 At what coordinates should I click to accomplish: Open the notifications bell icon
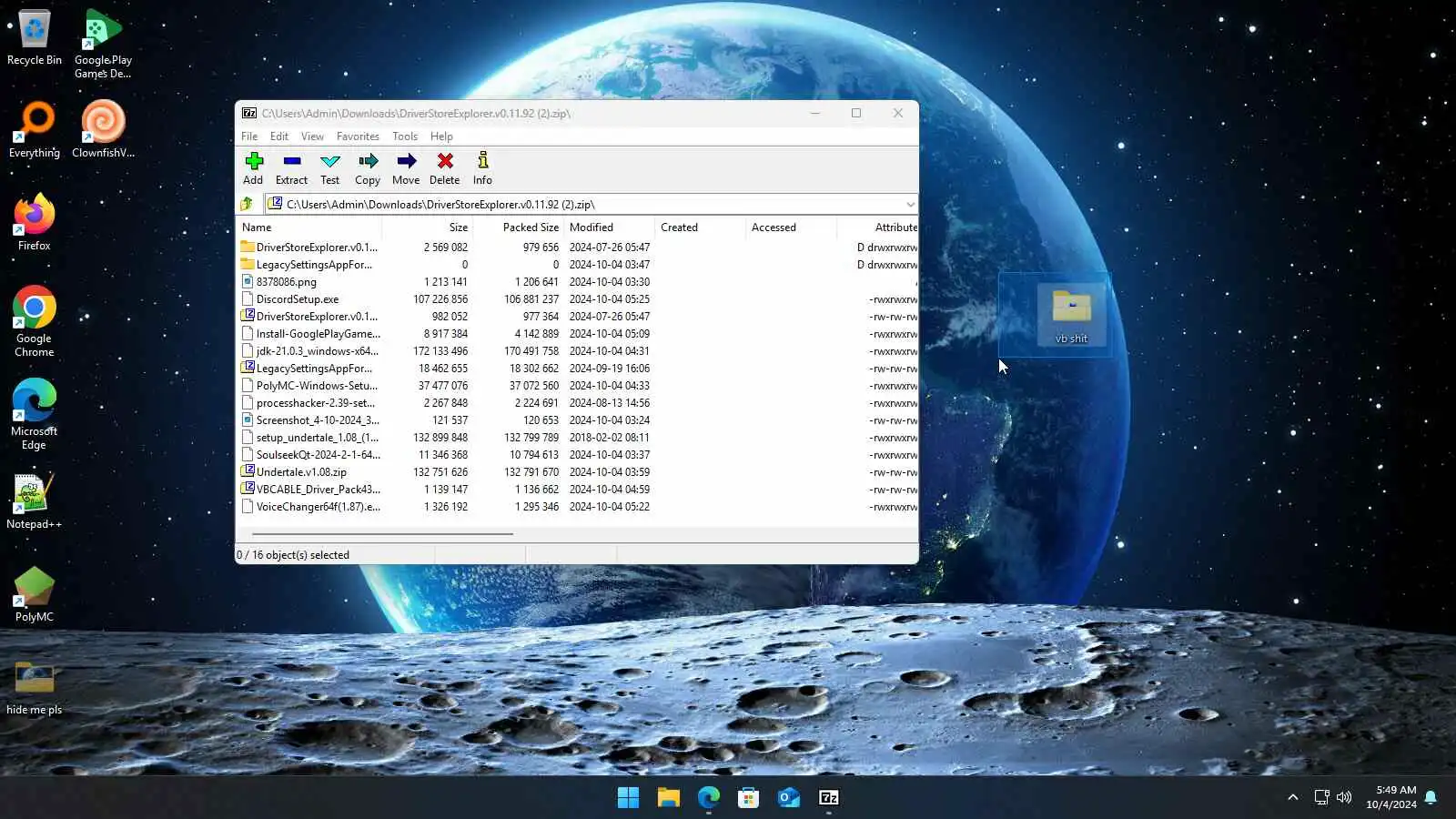1431,798
